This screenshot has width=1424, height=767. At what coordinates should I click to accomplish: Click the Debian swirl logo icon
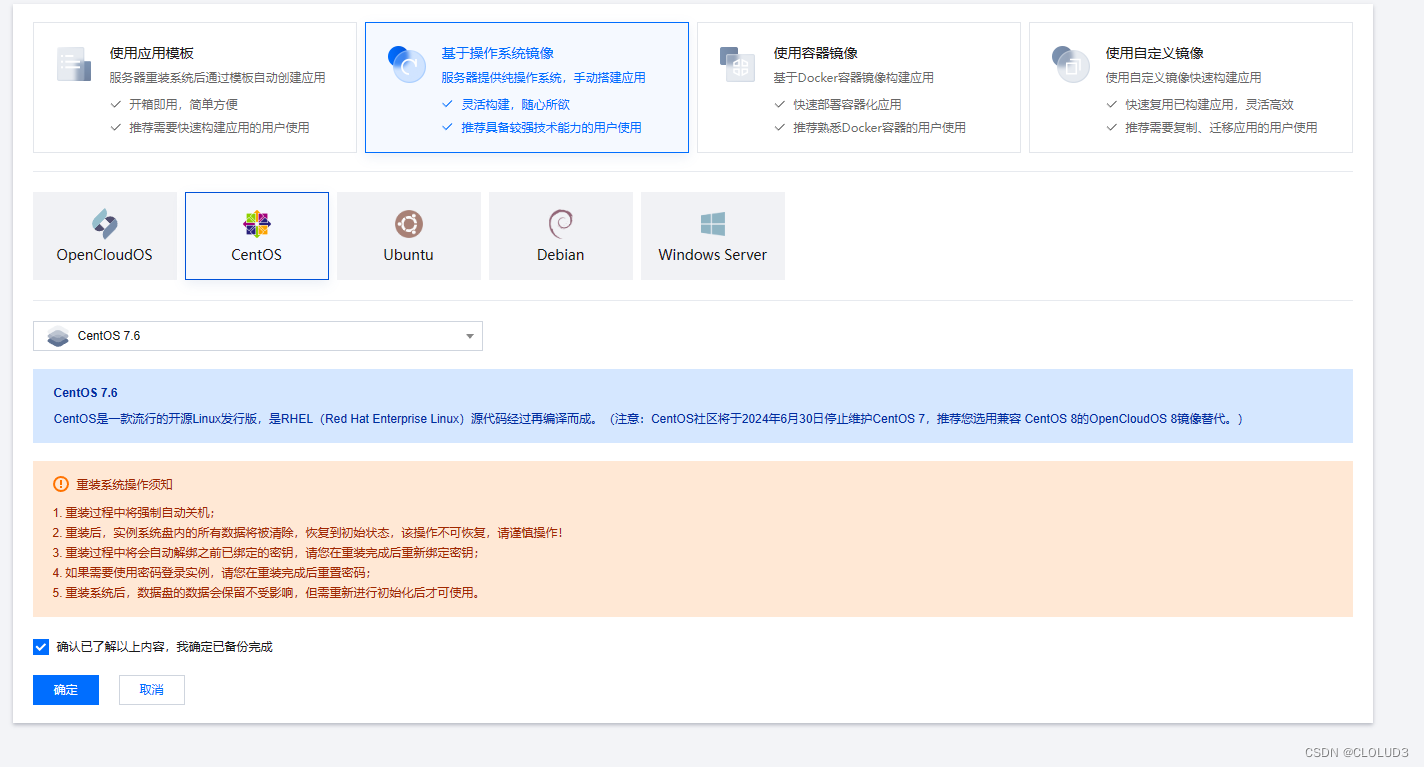[561, 224]
